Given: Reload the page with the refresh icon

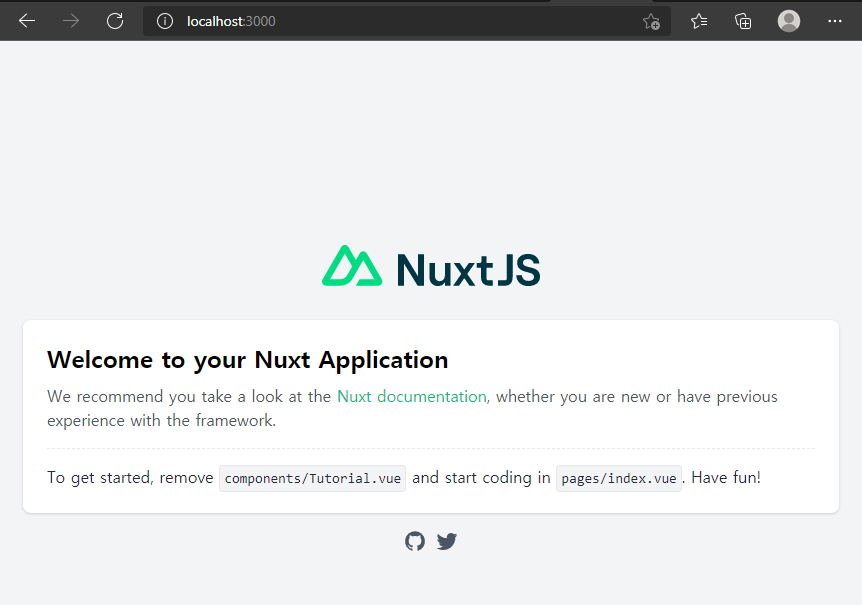Looking at the screenshot, I should 115,21.
